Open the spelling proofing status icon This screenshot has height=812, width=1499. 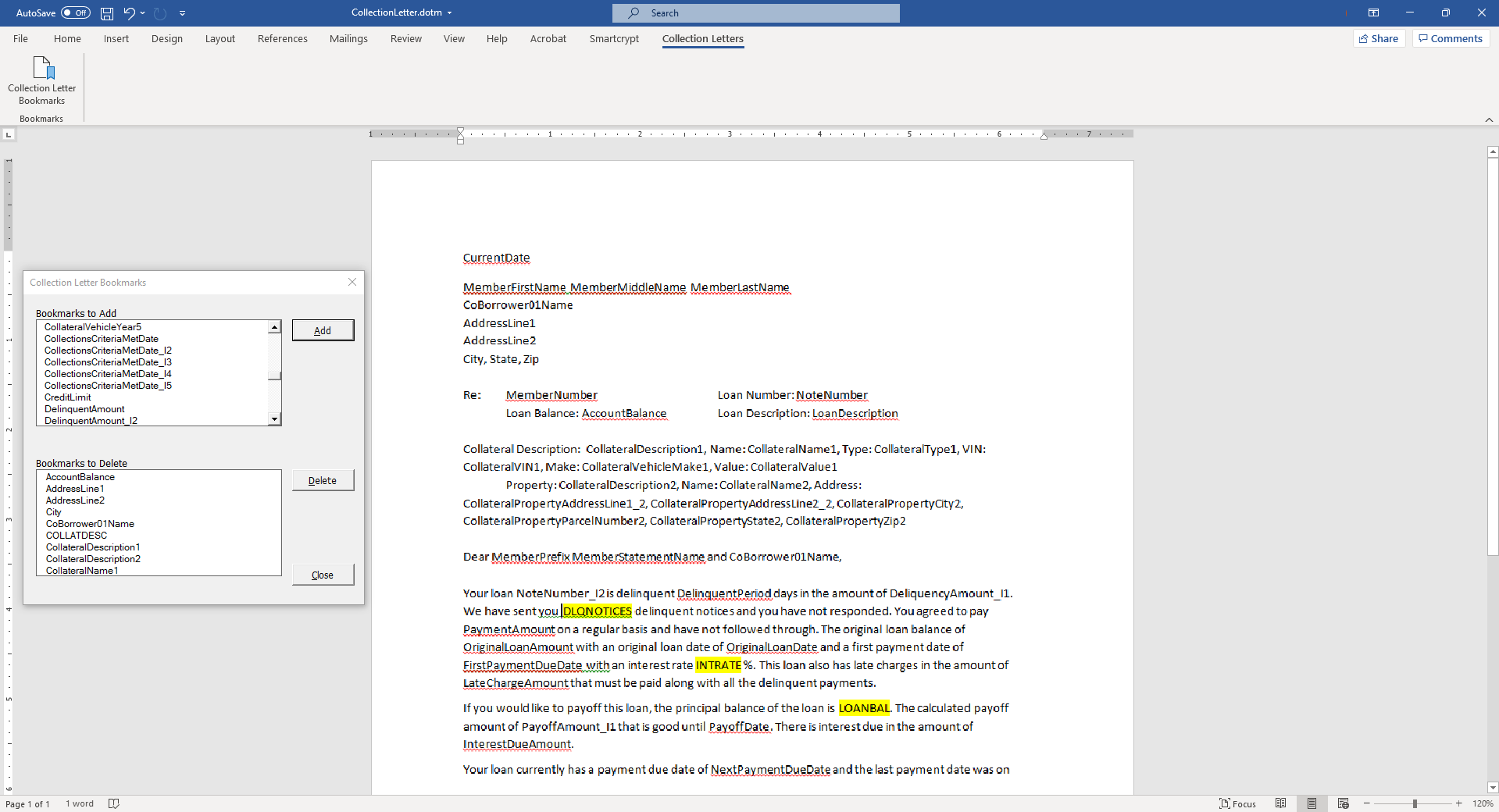point(113,803)
